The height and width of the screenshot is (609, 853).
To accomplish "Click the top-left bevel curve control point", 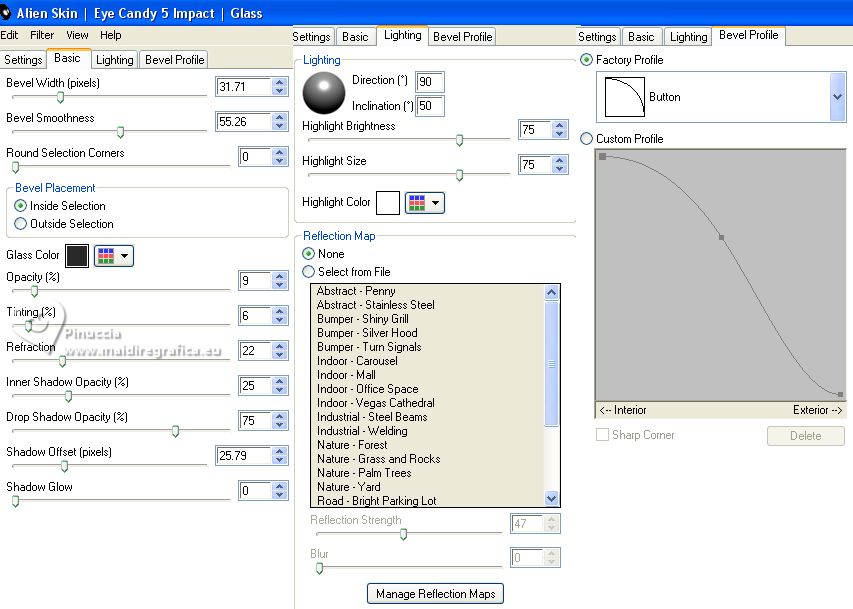I will 602,156.
